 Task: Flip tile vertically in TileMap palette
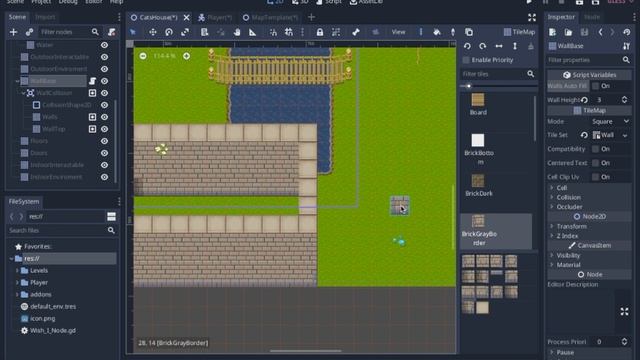point(515,46)
